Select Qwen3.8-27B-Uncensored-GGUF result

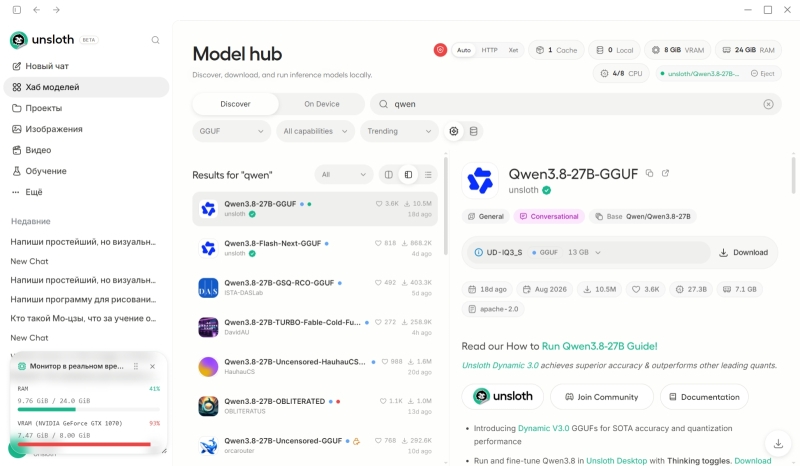tap(315, 445)
